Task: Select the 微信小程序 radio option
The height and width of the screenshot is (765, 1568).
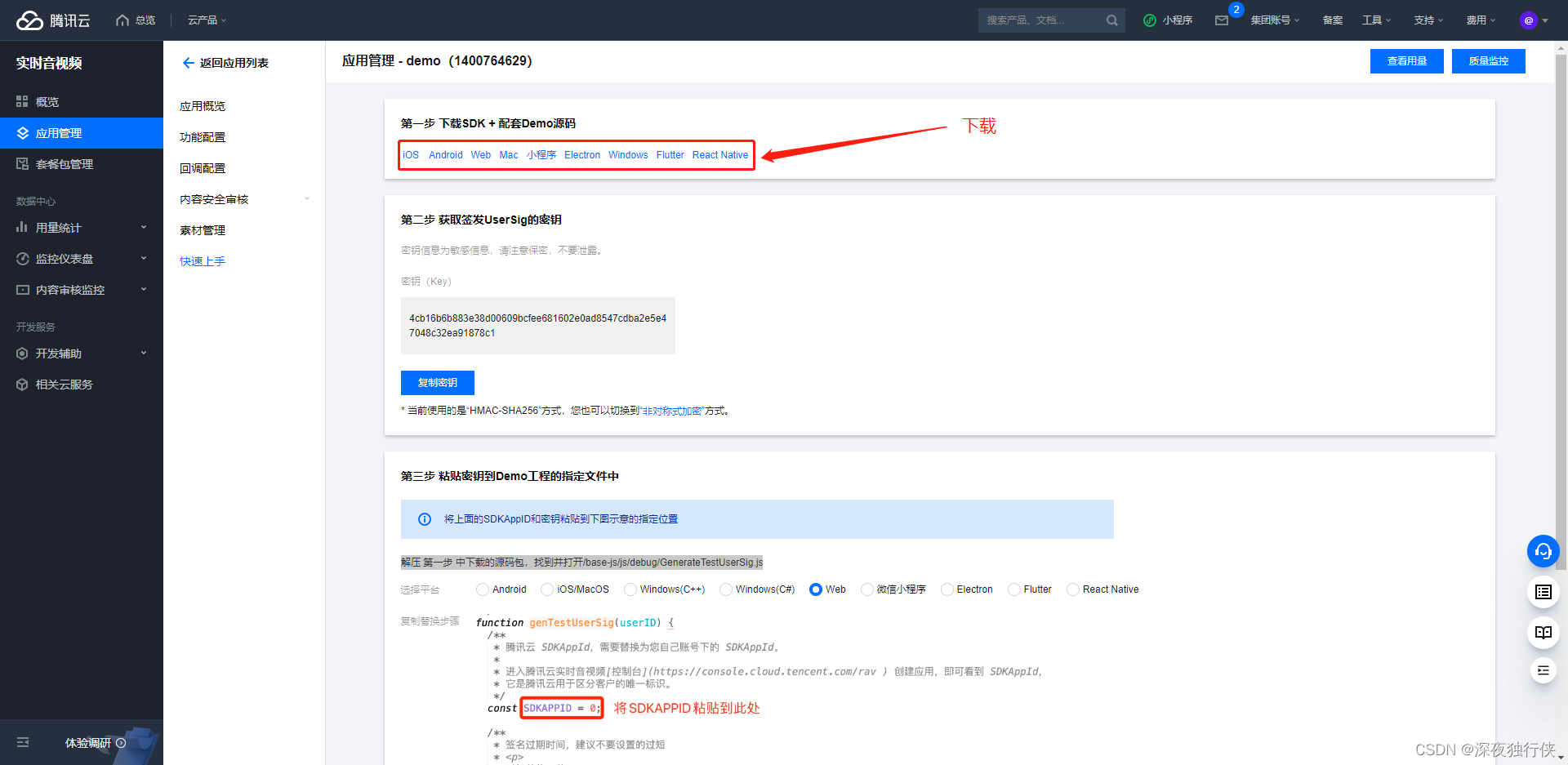Action: click(x=867, y=589)
